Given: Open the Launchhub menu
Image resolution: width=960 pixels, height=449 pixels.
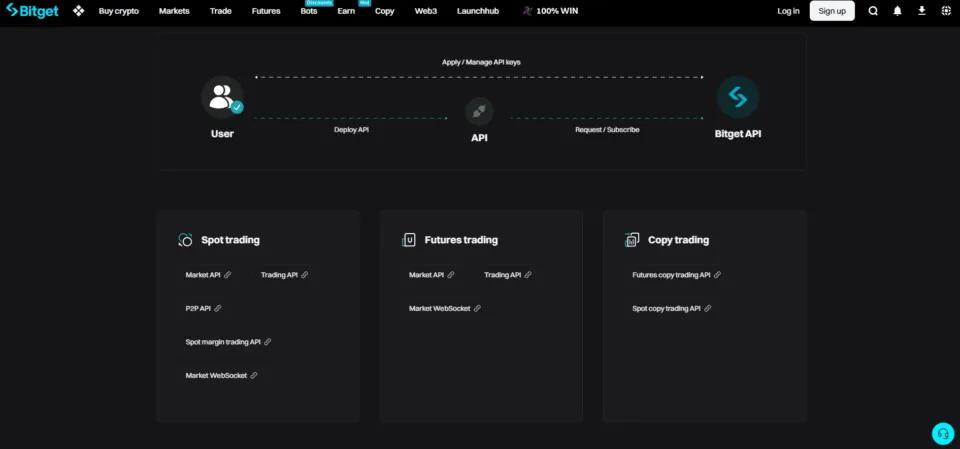Looking at the screenshot, I should click(x=478, y=11).
